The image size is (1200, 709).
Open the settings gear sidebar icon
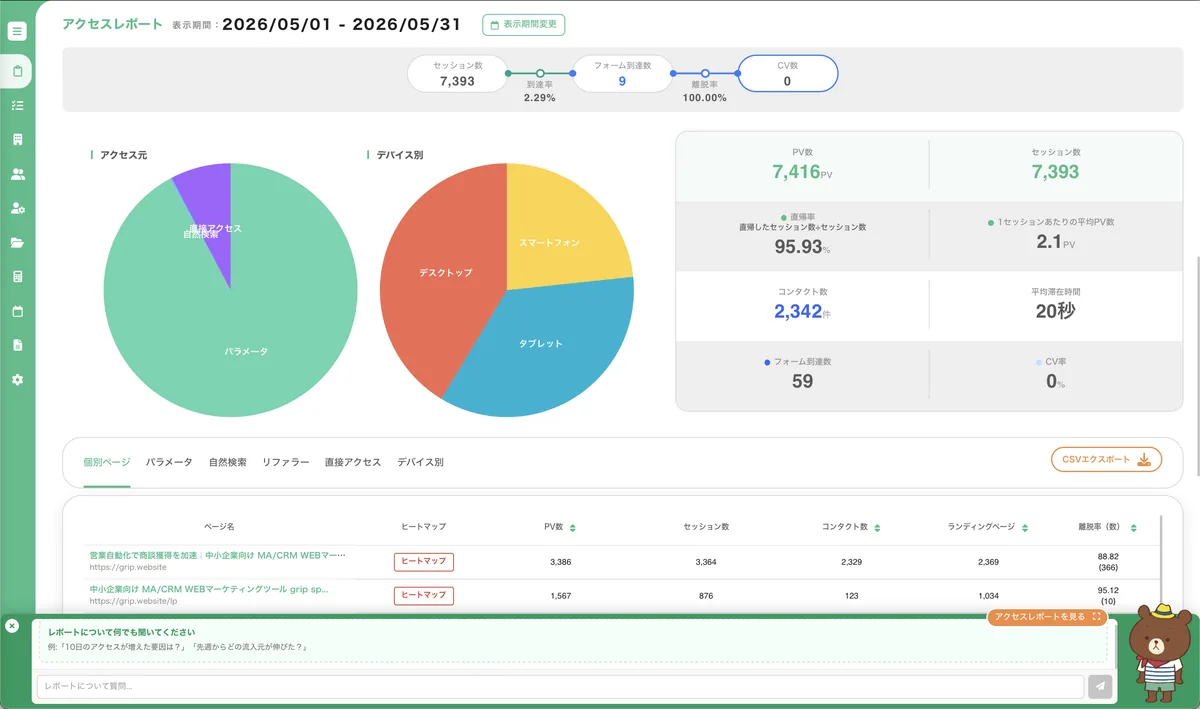pyautogui.click(x=17, y=380)
